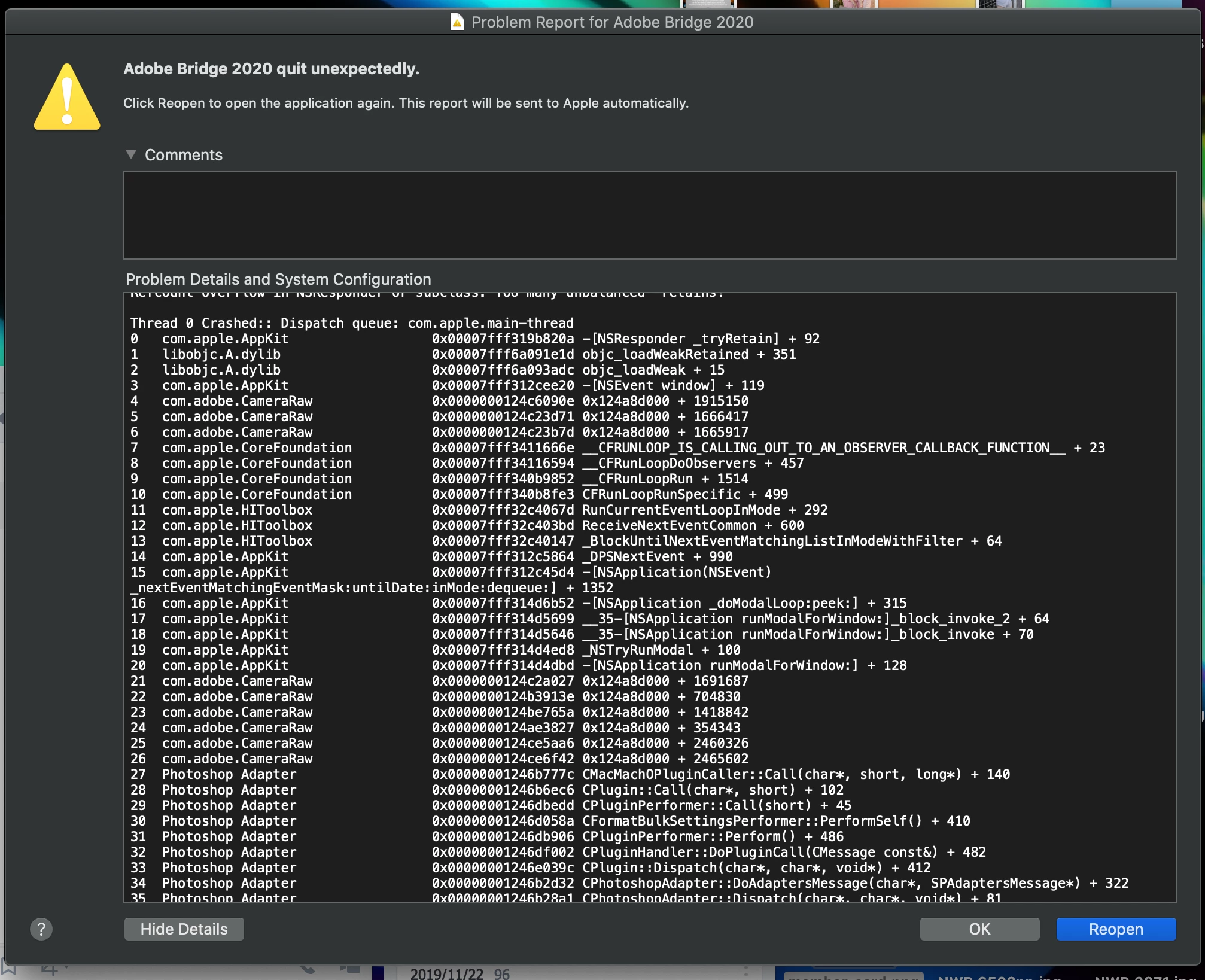Click the Reopen button
This screenshot has height=980, width=1205.
1116,929
